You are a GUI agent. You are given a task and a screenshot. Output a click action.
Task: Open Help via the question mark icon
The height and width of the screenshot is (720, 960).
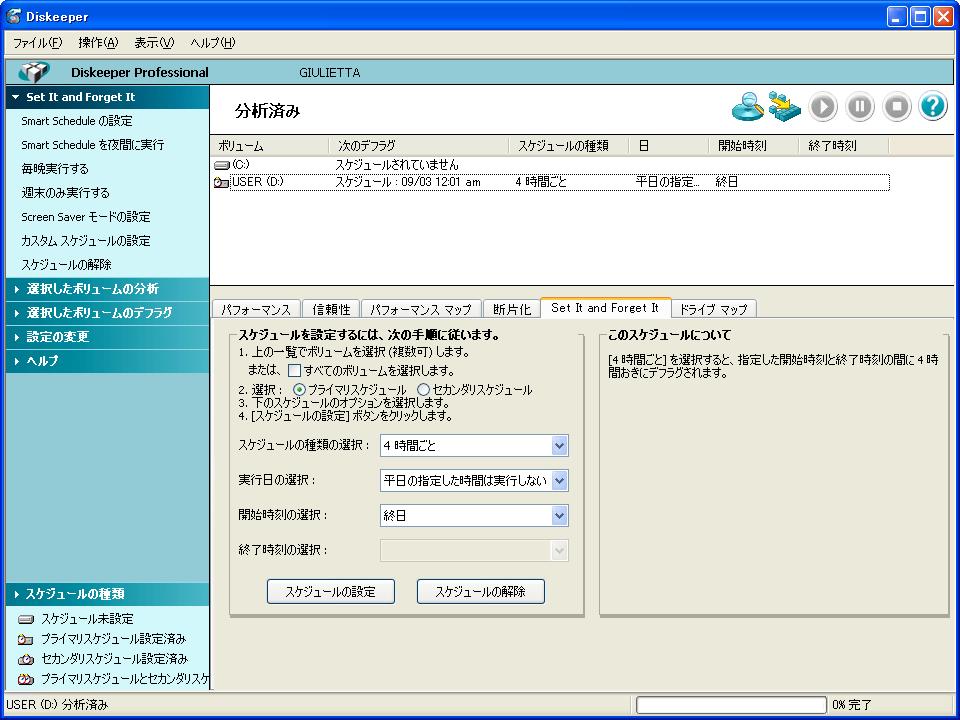point(933,107)
